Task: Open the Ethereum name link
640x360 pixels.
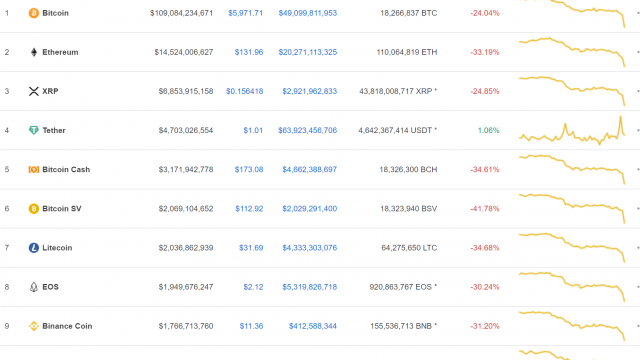Action: click(x=60, y=52)
